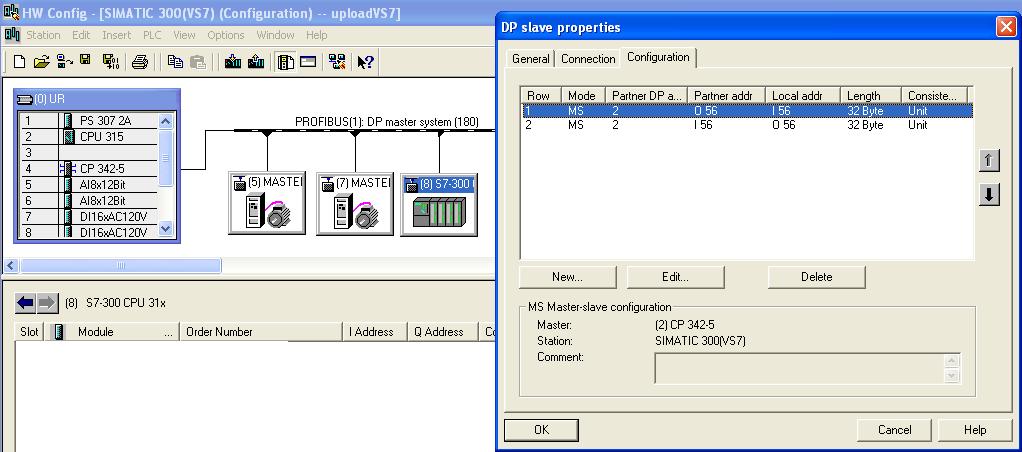
Task: Click the context Help pointer icon
Action: coord(366,62)
